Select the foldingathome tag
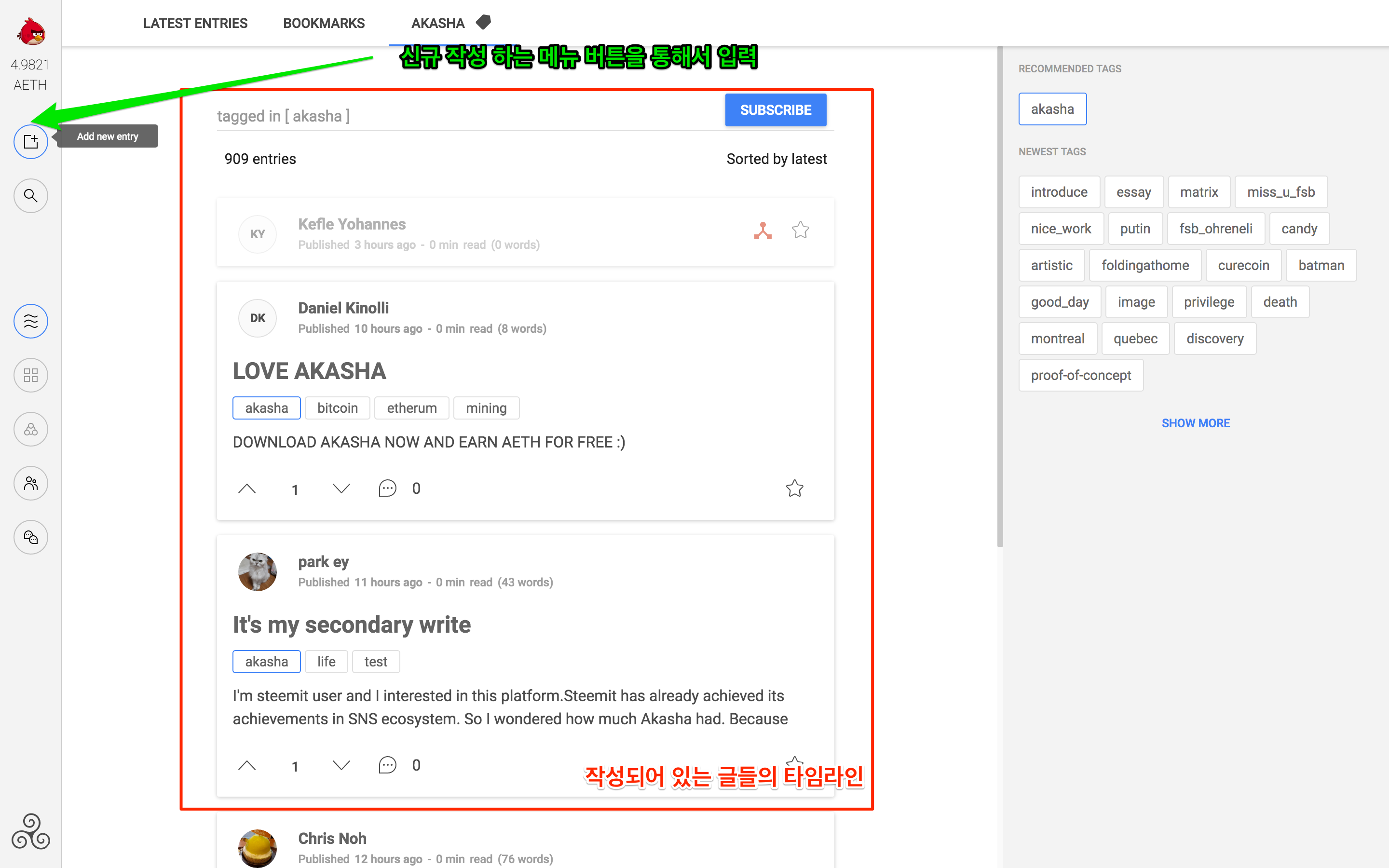 pyautogui.click(x=1145, y=265)
